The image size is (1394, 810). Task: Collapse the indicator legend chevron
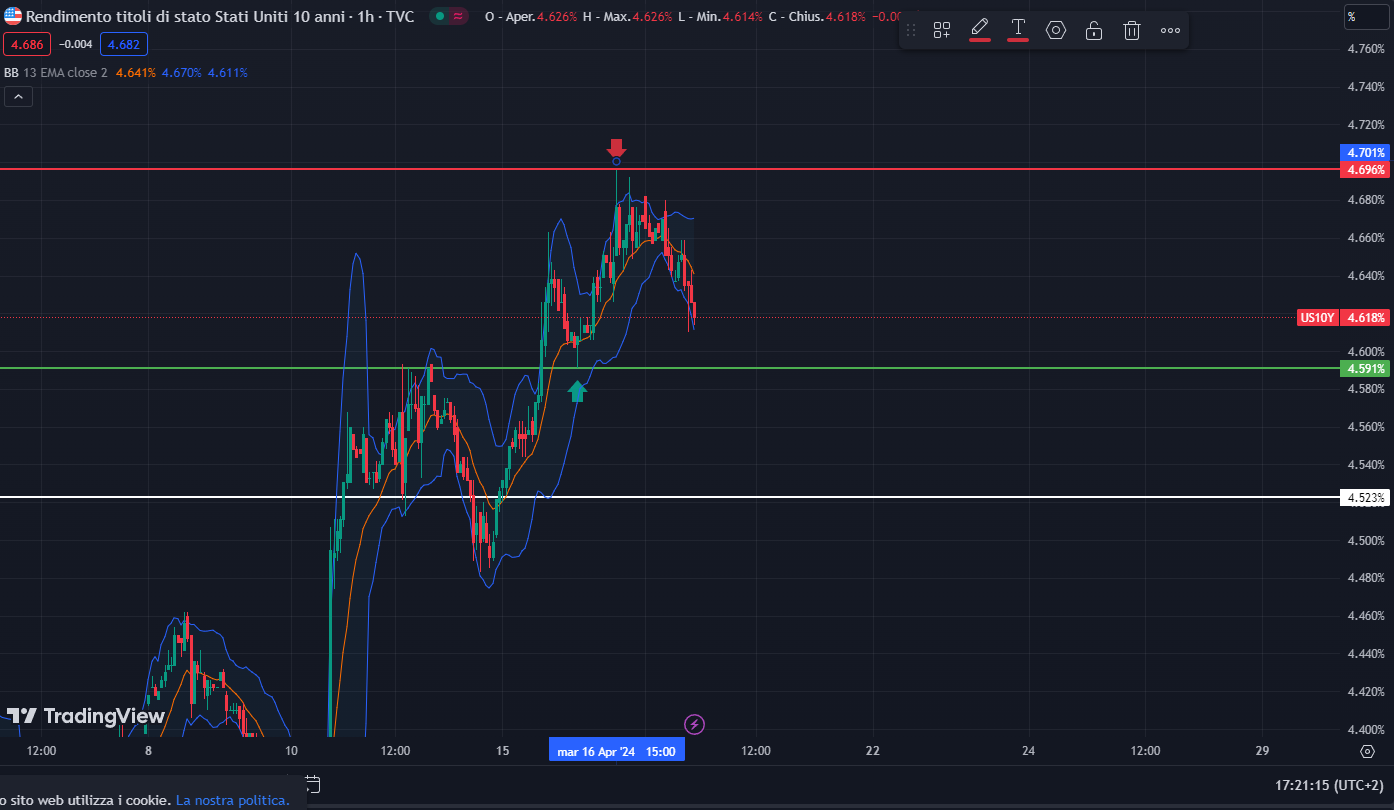click(18, 96)
